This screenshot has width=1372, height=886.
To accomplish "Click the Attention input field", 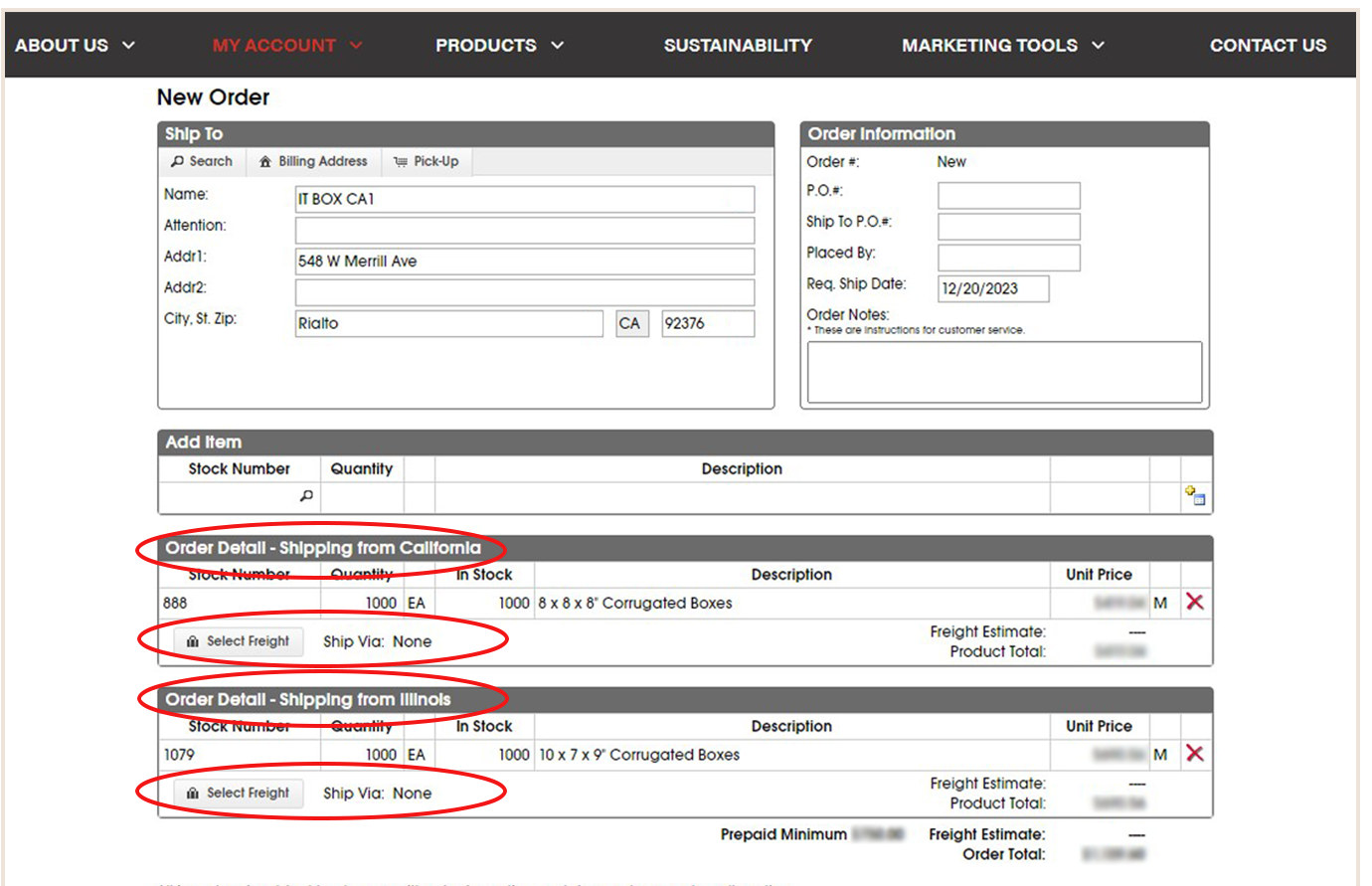I will [x=525, y=230].
